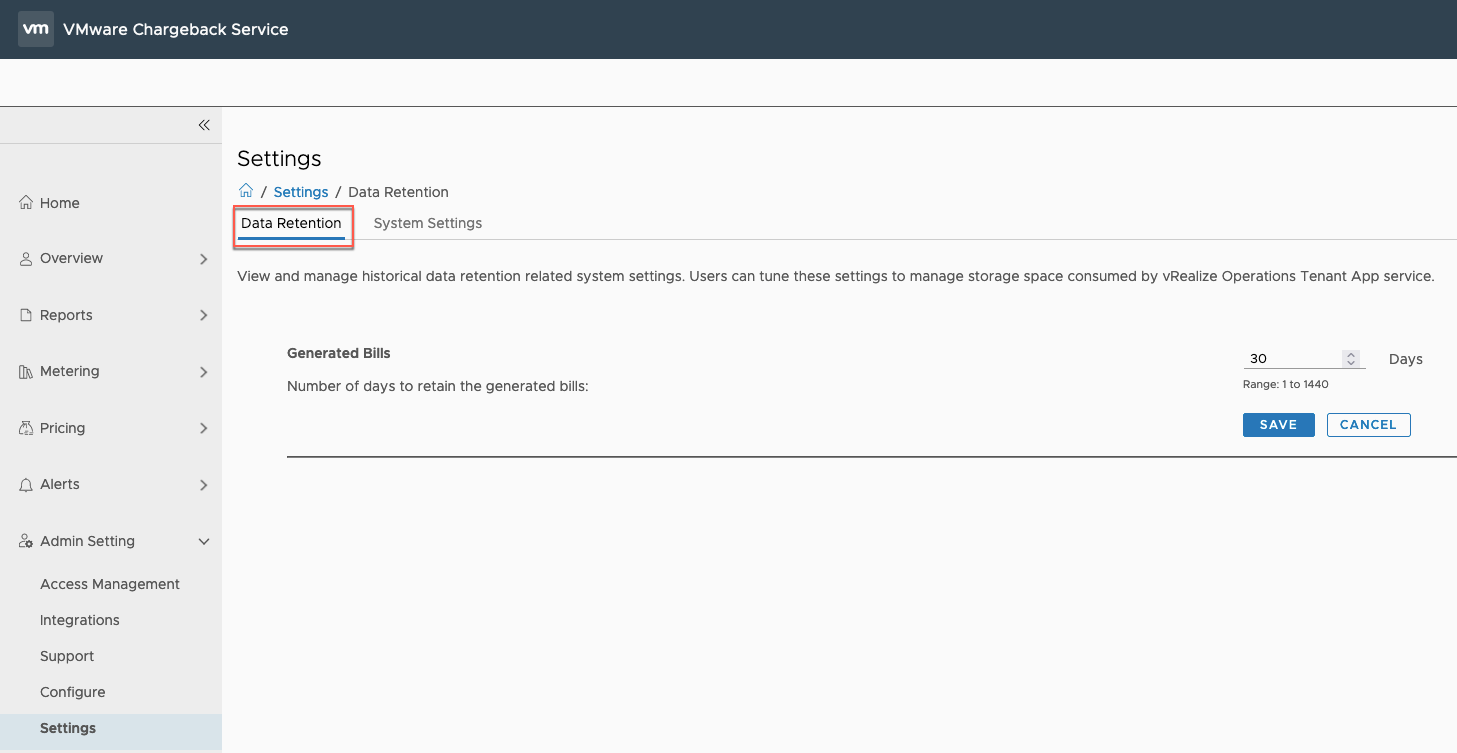The height and width of the screenshot is (753, 1457).
Task: Click the Home house icon in sidebar
Action: click(x=26, y=203)
